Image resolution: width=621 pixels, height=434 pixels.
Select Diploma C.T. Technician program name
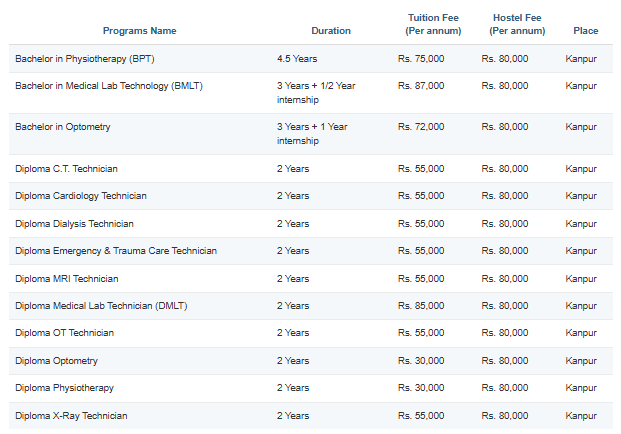[x=66, y=169]
